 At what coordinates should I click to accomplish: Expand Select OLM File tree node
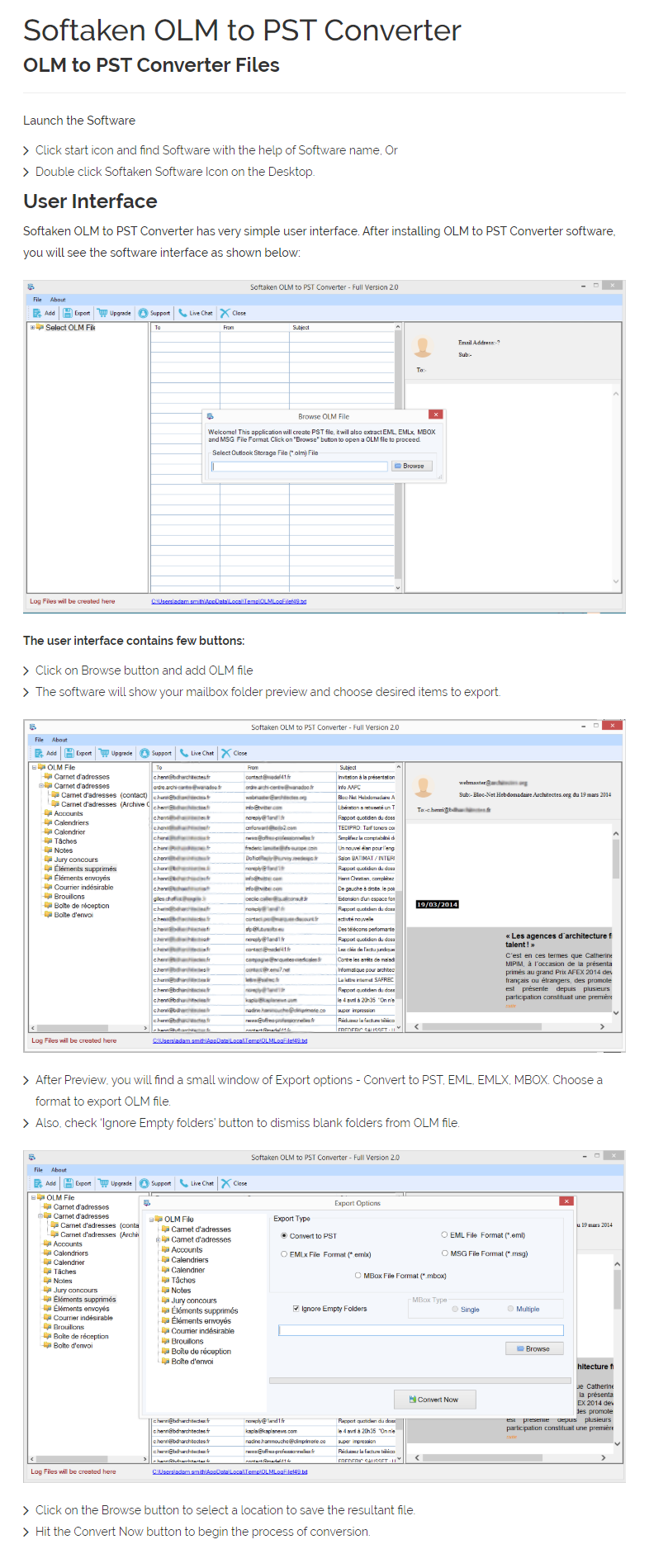click(x=33, y=328)
